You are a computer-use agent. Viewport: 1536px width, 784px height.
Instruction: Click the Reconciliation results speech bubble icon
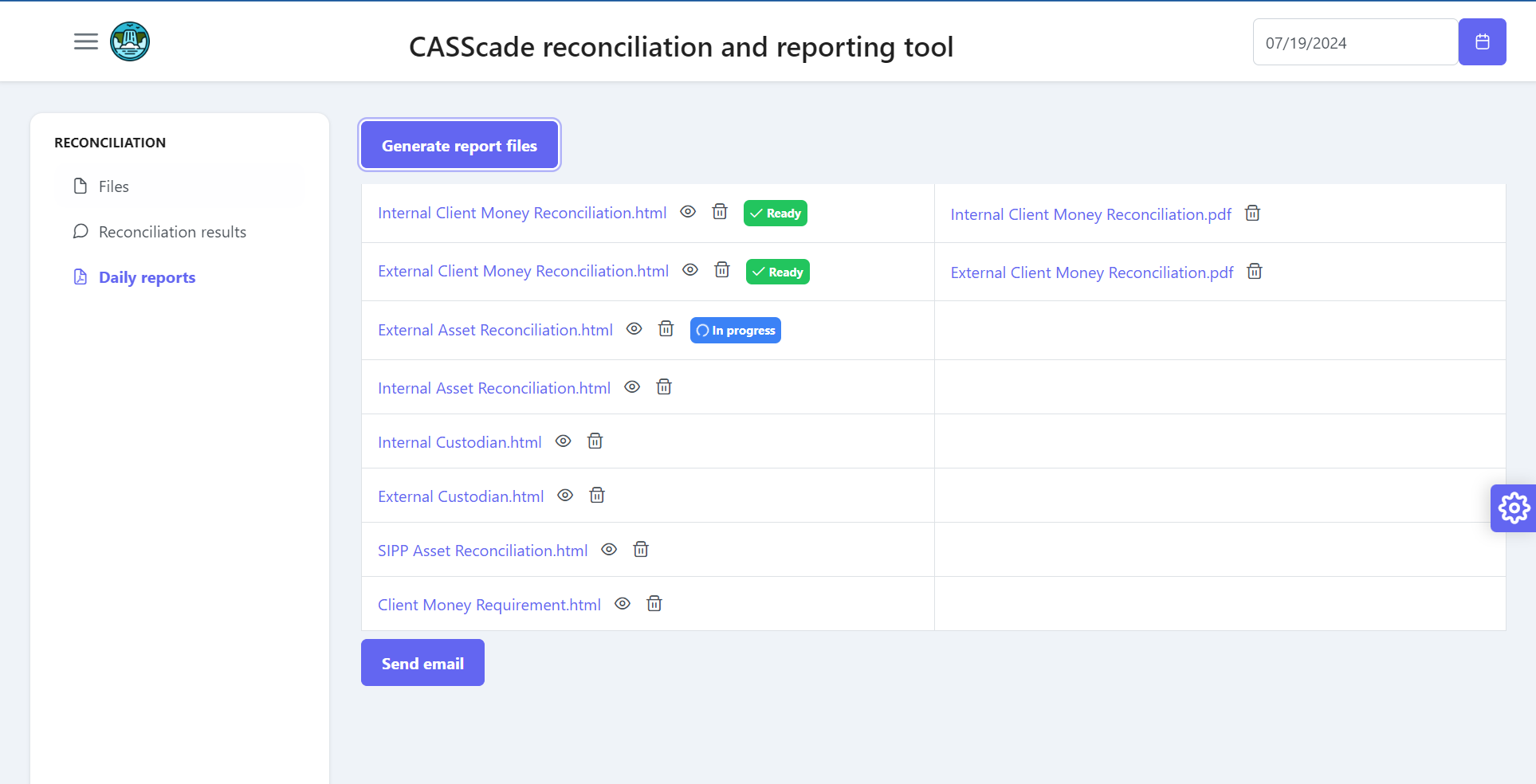click(80, 231)
